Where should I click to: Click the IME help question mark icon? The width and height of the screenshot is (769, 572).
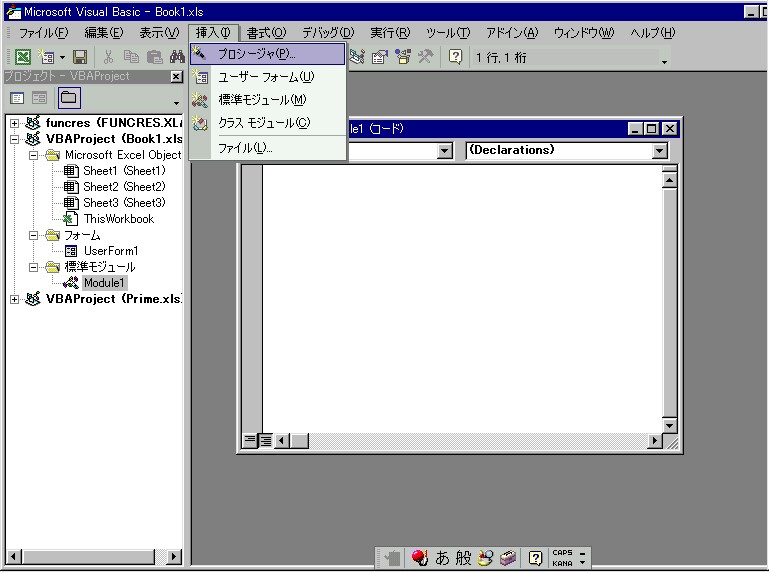click(x=535, y=558)
